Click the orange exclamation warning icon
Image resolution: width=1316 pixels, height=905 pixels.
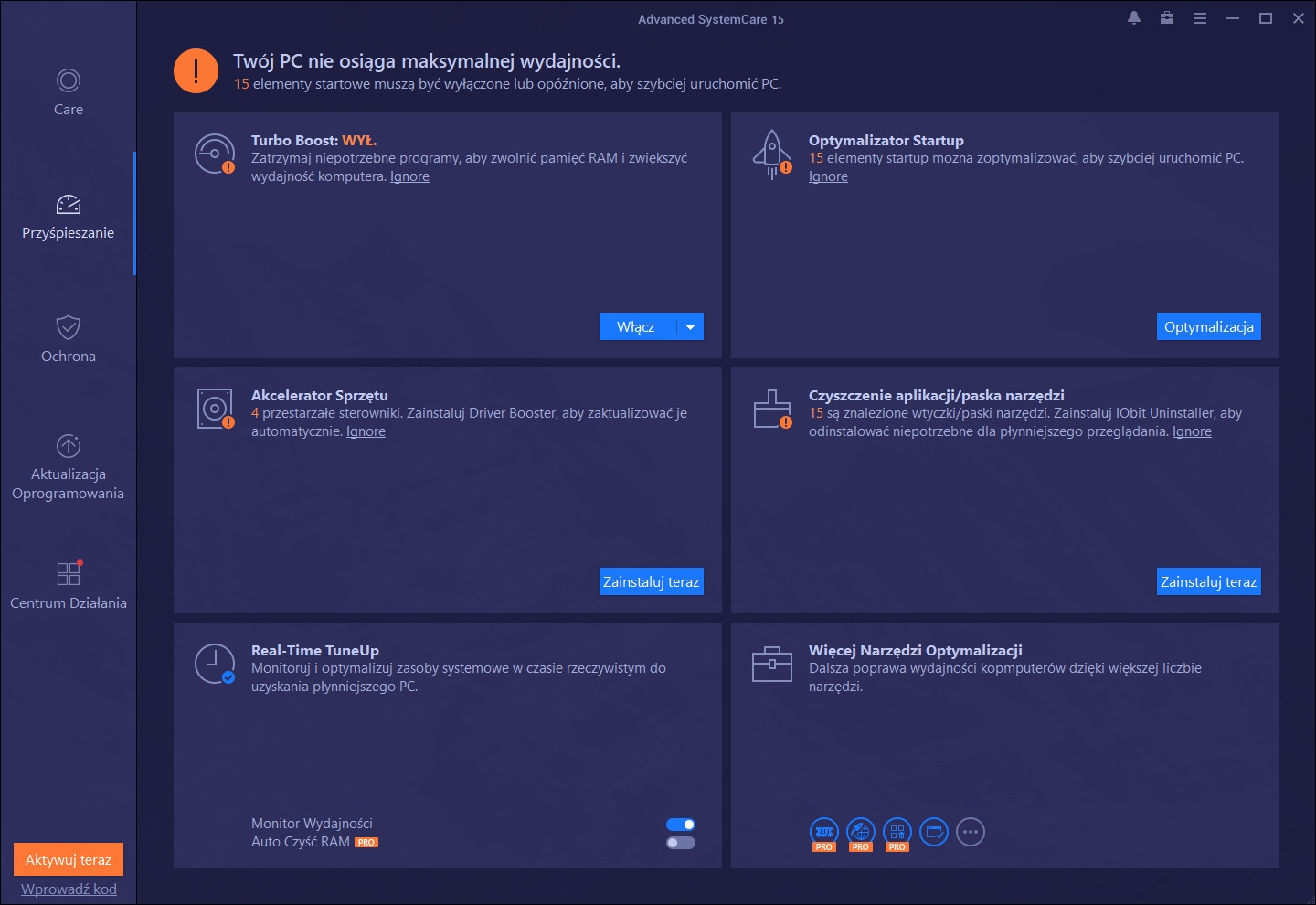tap(196, 71)
